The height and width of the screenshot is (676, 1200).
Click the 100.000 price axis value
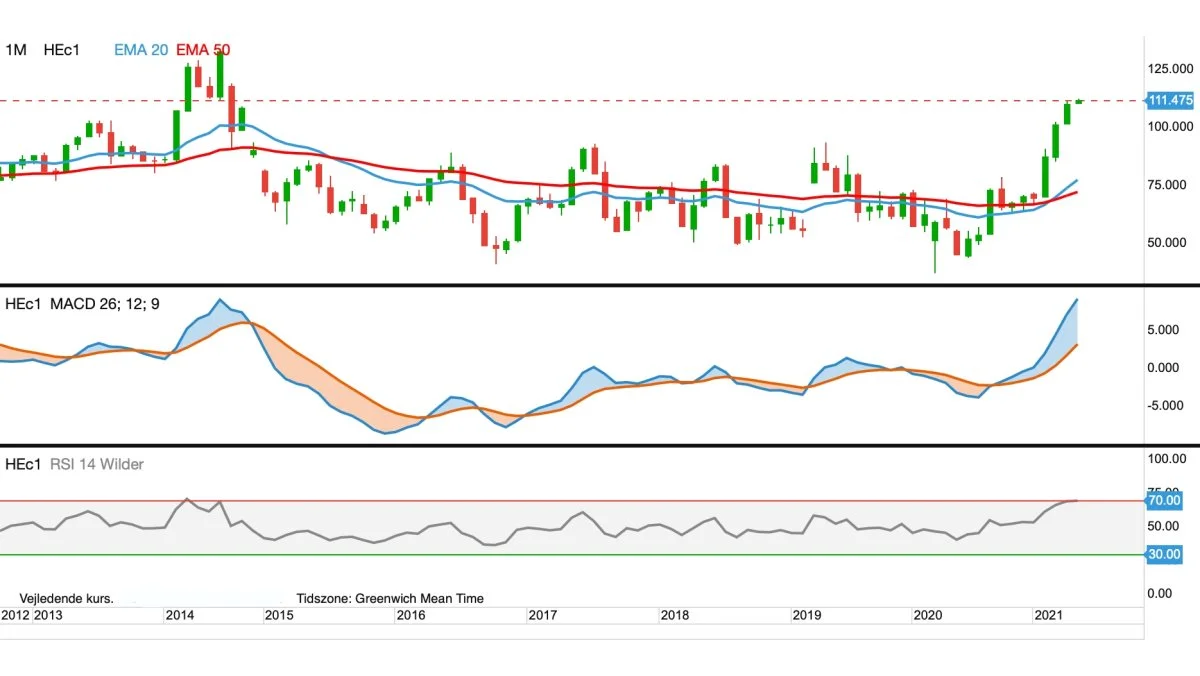click(1171, 126)
